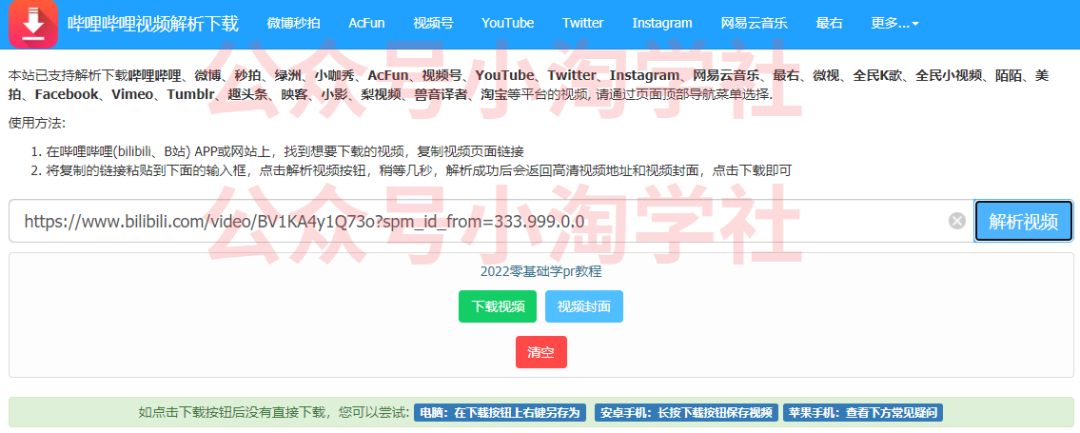Click the red 清空 button
Viewport: 1080px width, 433px height.
pos(541,352)
